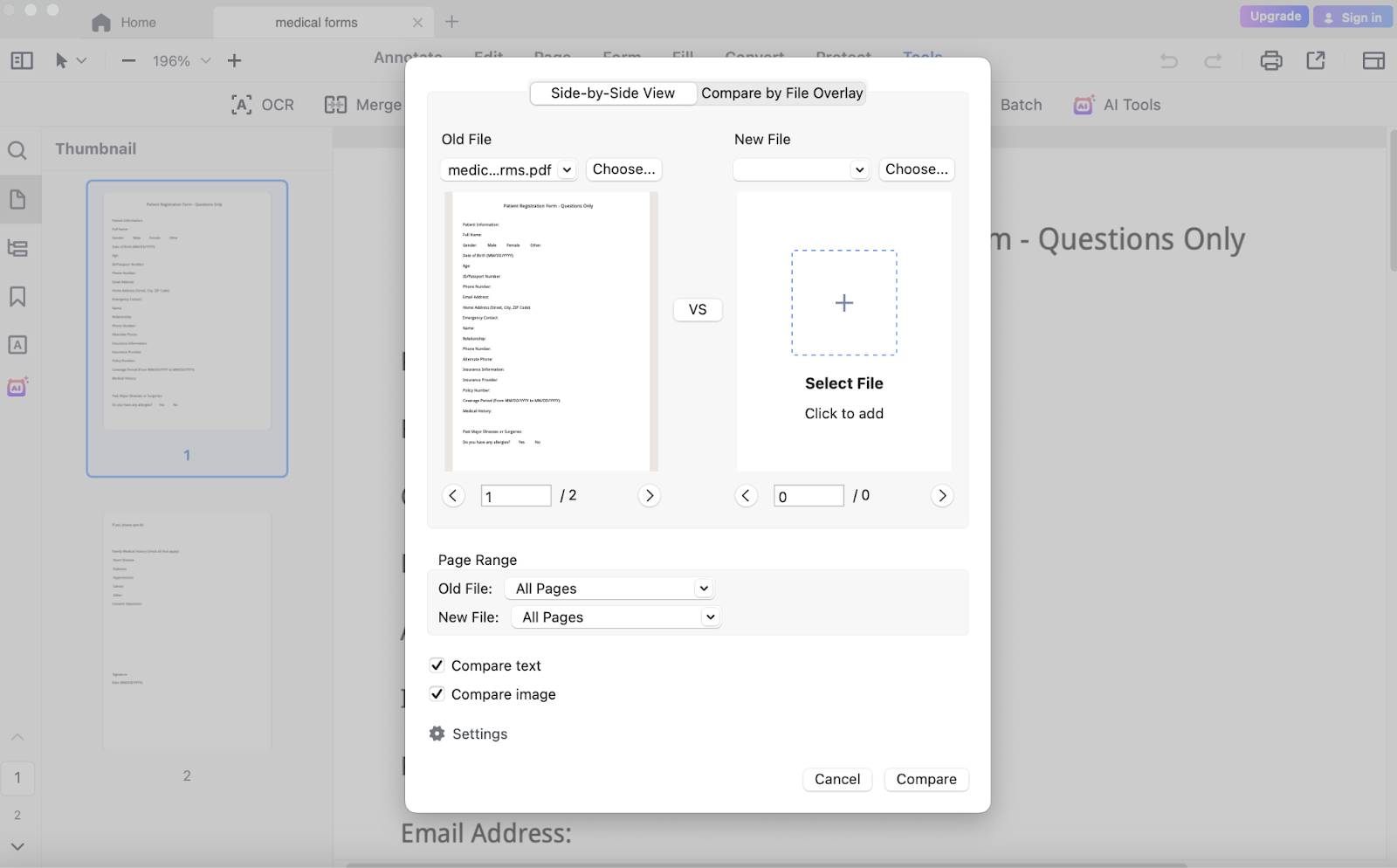
Task: Close the medical forms tab
Action: click(417, 23)
